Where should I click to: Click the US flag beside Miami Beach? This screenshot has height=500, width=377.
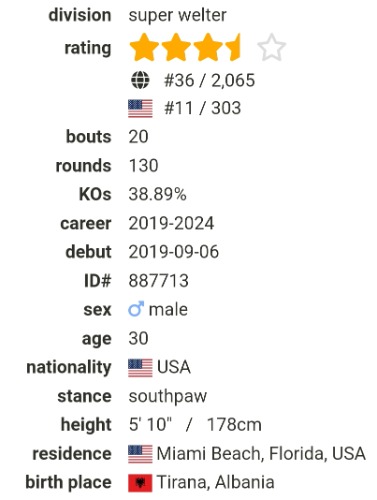point(140,454)
